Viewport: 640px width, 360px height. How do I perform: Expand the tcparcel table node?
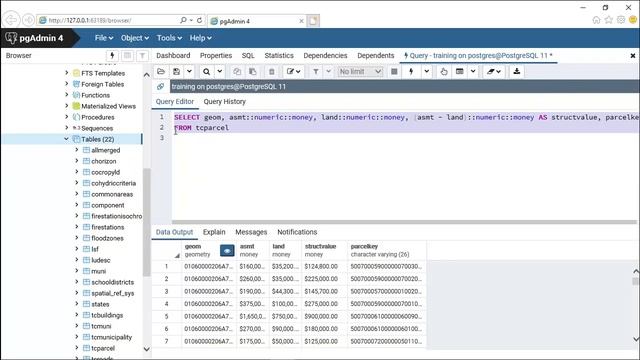coord(76,348)
